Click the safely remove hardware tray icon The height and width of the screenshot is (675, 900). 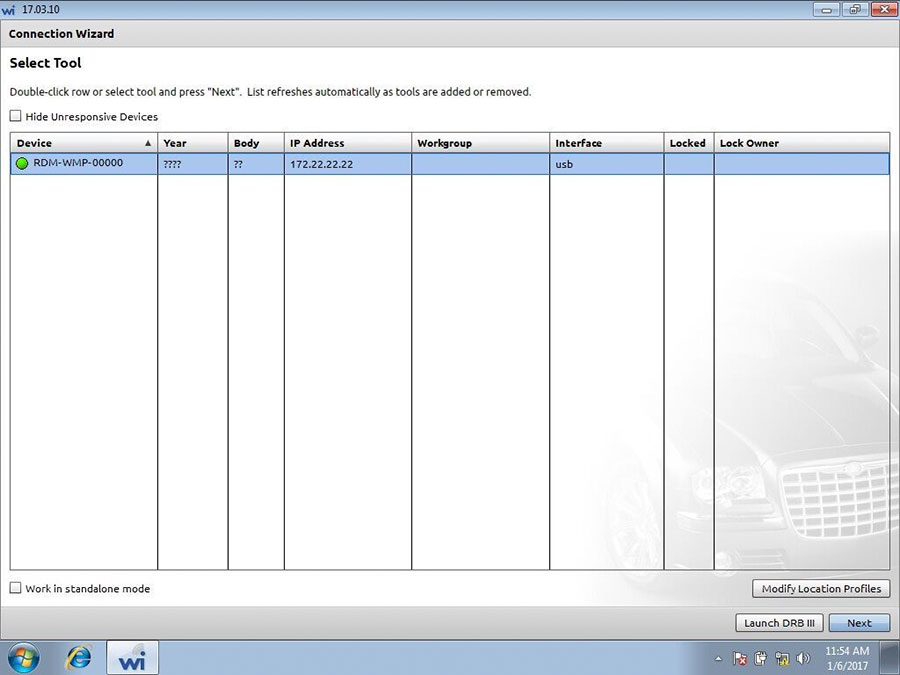coord(761,658)
